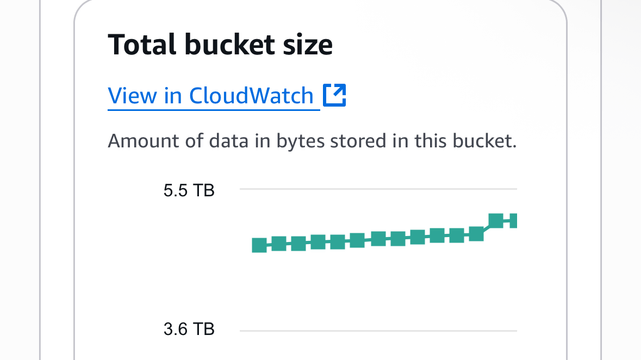Select the third square marker in the chart

(x=298, y=244)
